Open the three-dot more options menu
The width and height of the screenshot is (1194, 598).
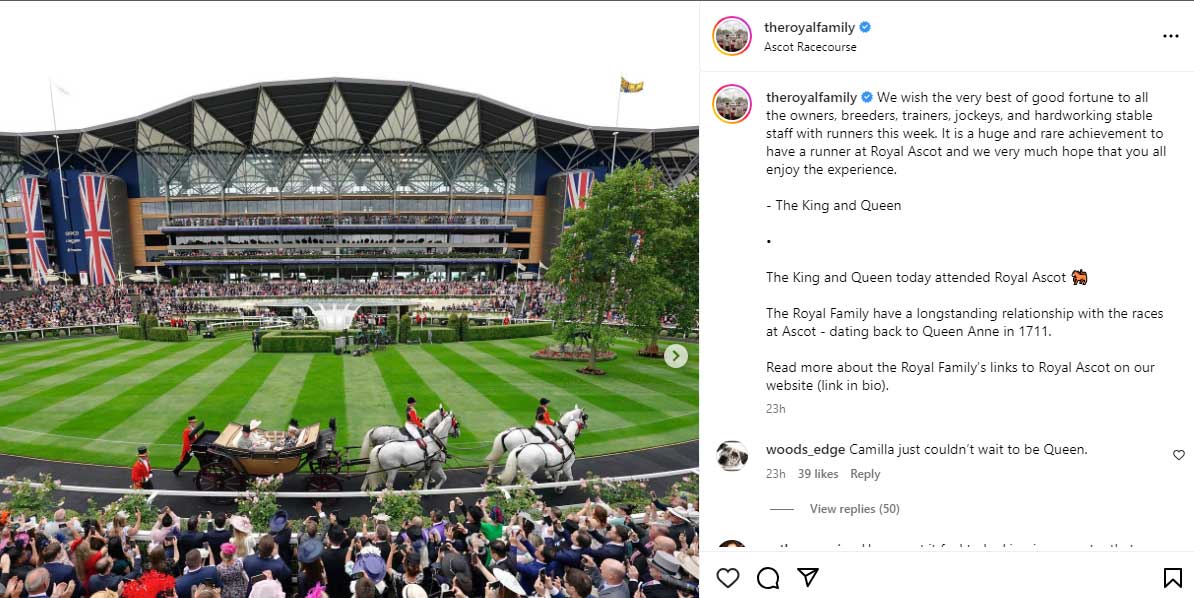point(1170,36)
